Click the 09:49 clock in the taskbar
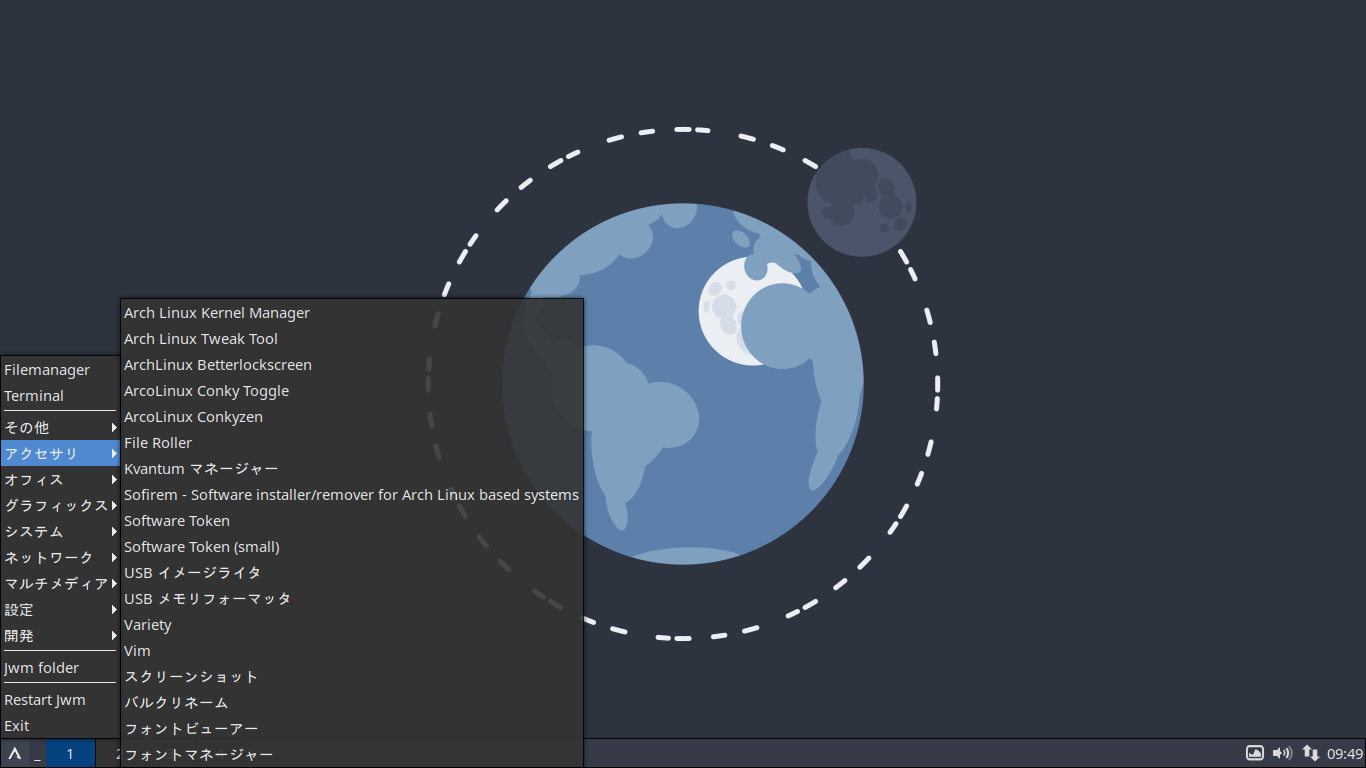1366x768 pixels. coord(1345,754)
